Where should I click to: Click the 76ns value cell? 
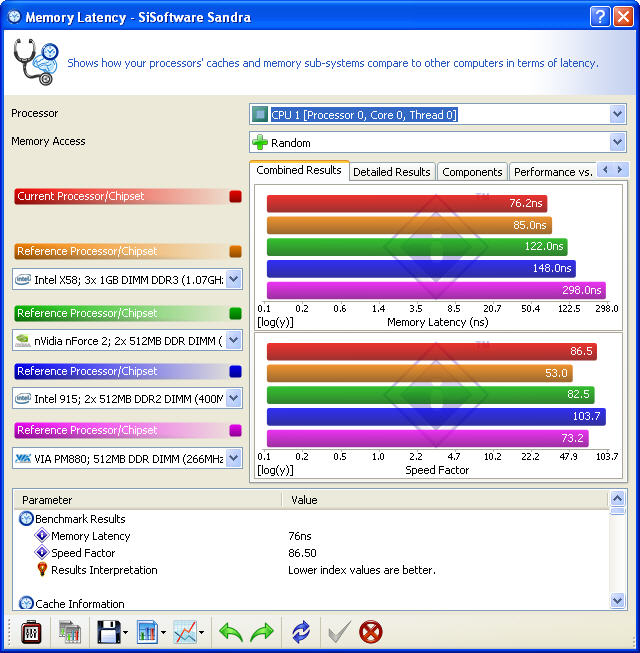[x=300, y=536]
